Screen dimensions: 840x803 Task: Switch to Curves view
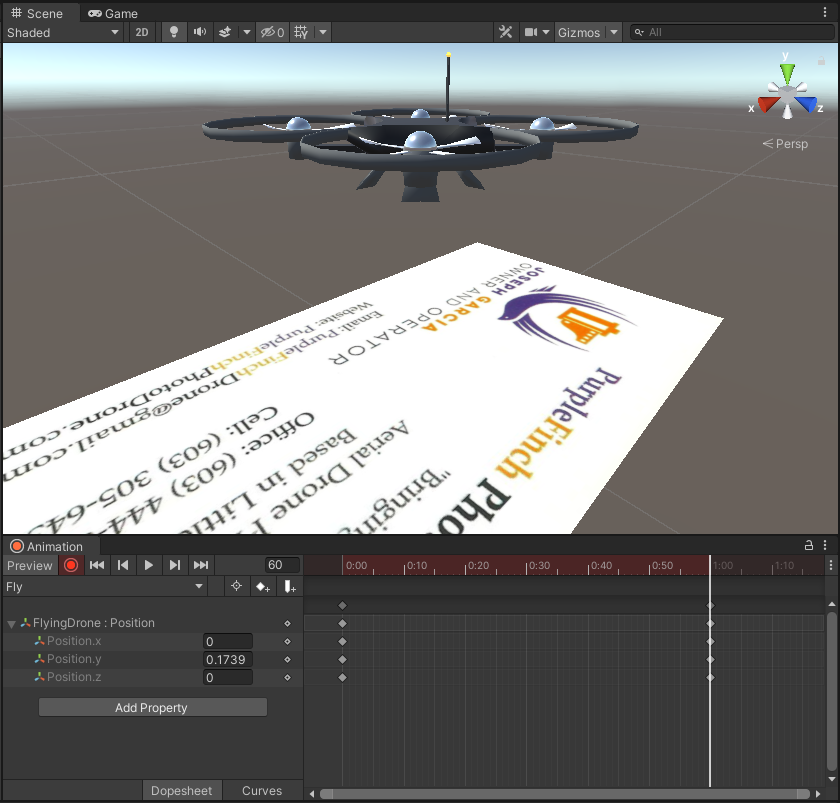tap(262, 791)
